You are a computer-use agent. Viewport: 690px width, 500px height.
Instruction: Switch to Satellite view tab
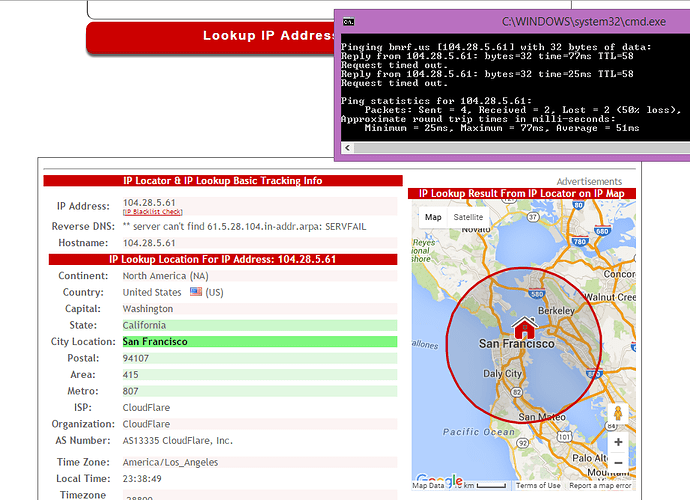pos(468,217)
